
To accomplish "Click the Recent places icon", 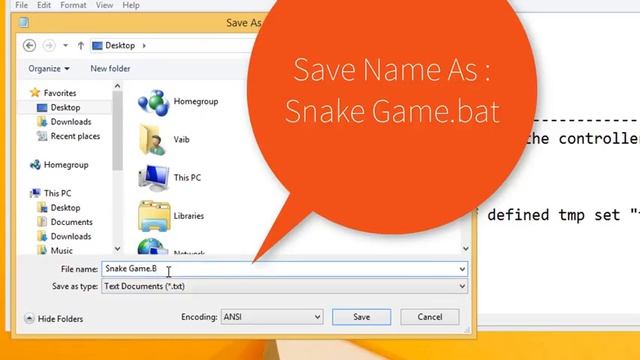I will point(42,136).
